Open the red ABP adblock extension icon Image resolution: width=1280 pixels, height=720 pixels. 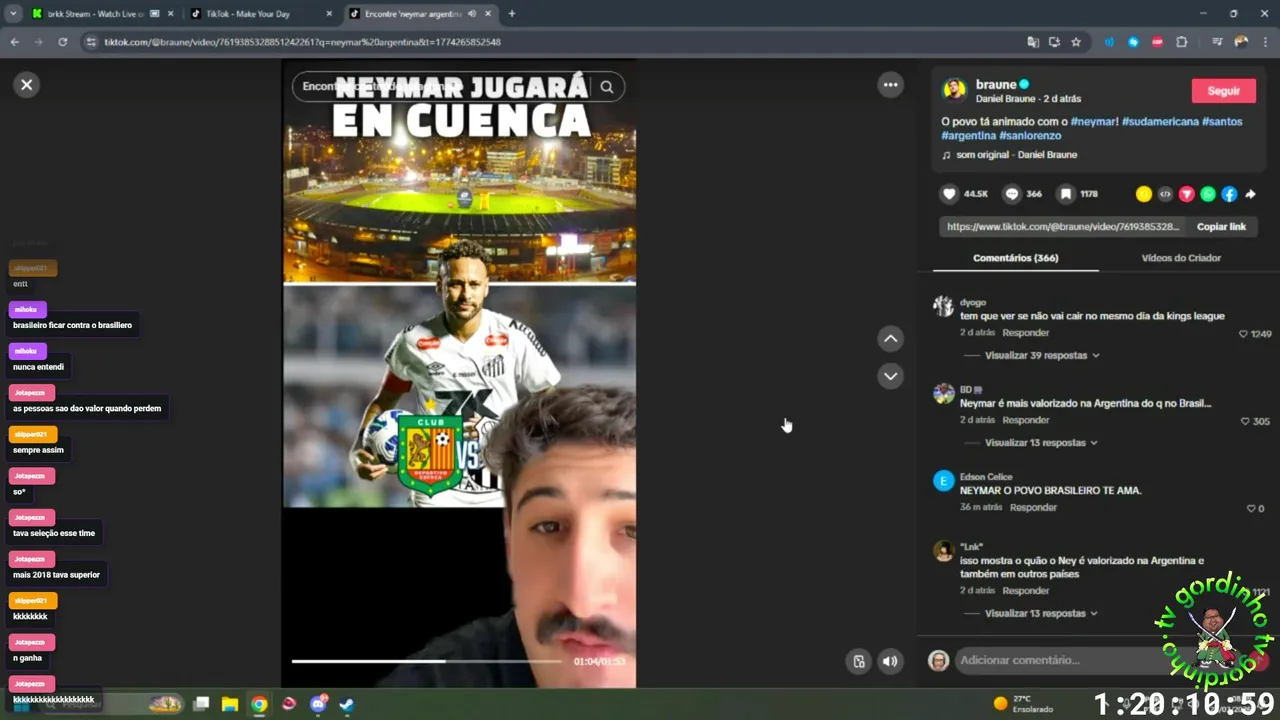pyautogui.click(x=1158, y=42)
